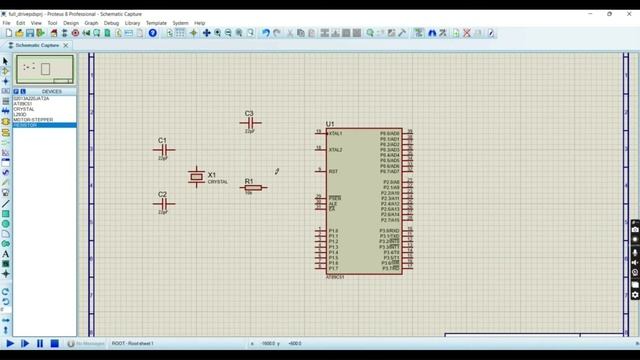Select crystal X1 on the schematic
The image size is (640, 360).
pos(197,177)
